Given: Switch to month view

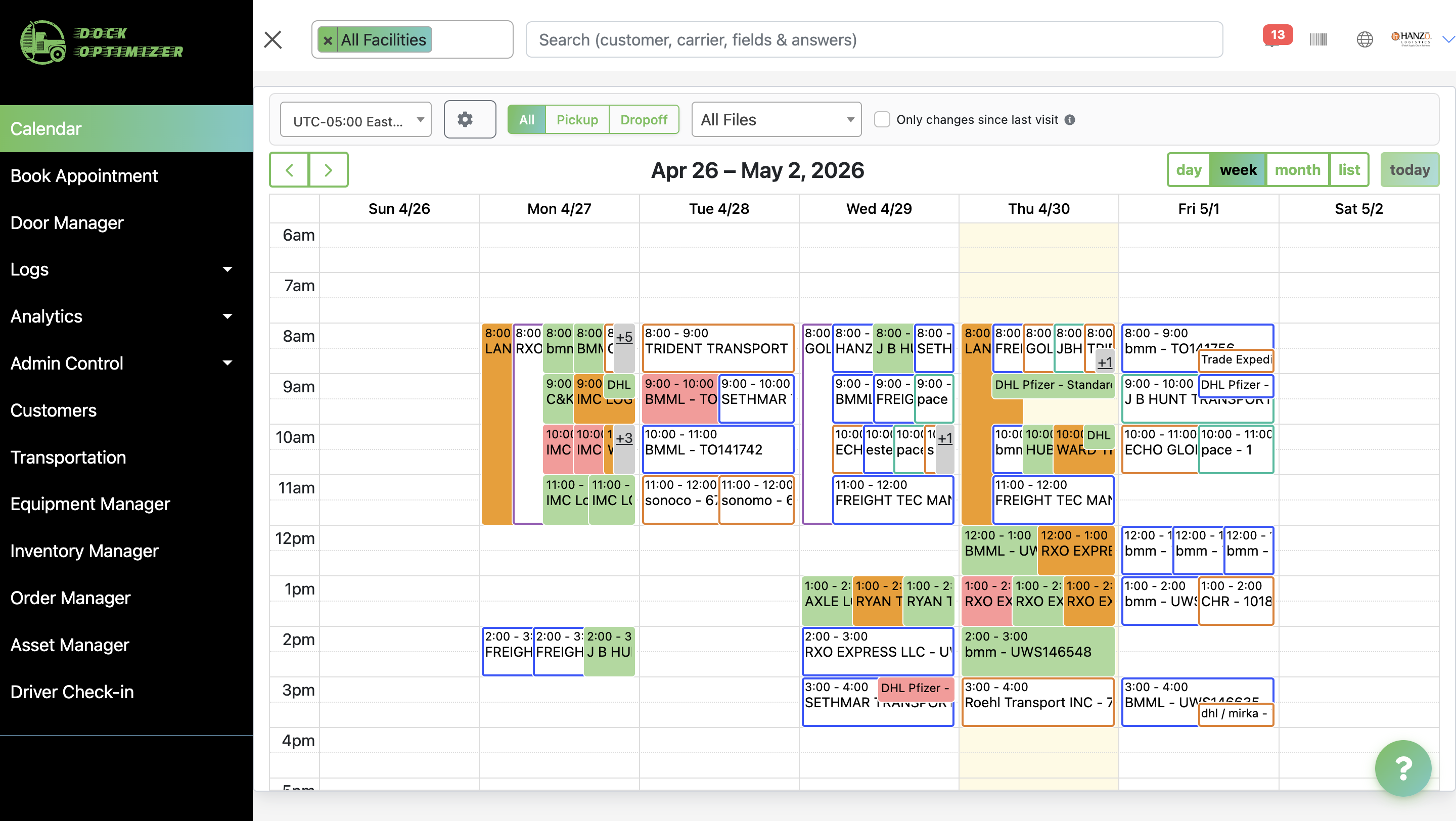Looking at the screenshot, I should tap(1297, 170).
